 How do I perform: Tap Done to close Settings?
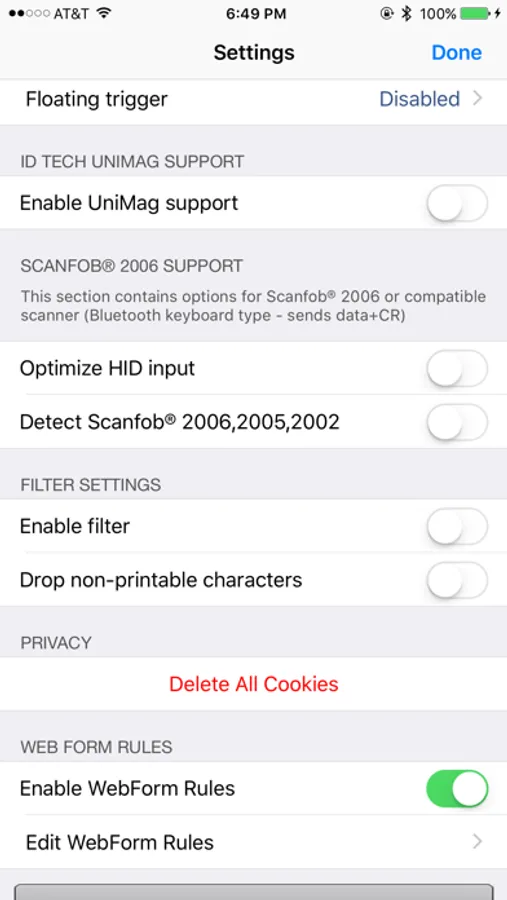pyautogui.click(x=456, y=52)
